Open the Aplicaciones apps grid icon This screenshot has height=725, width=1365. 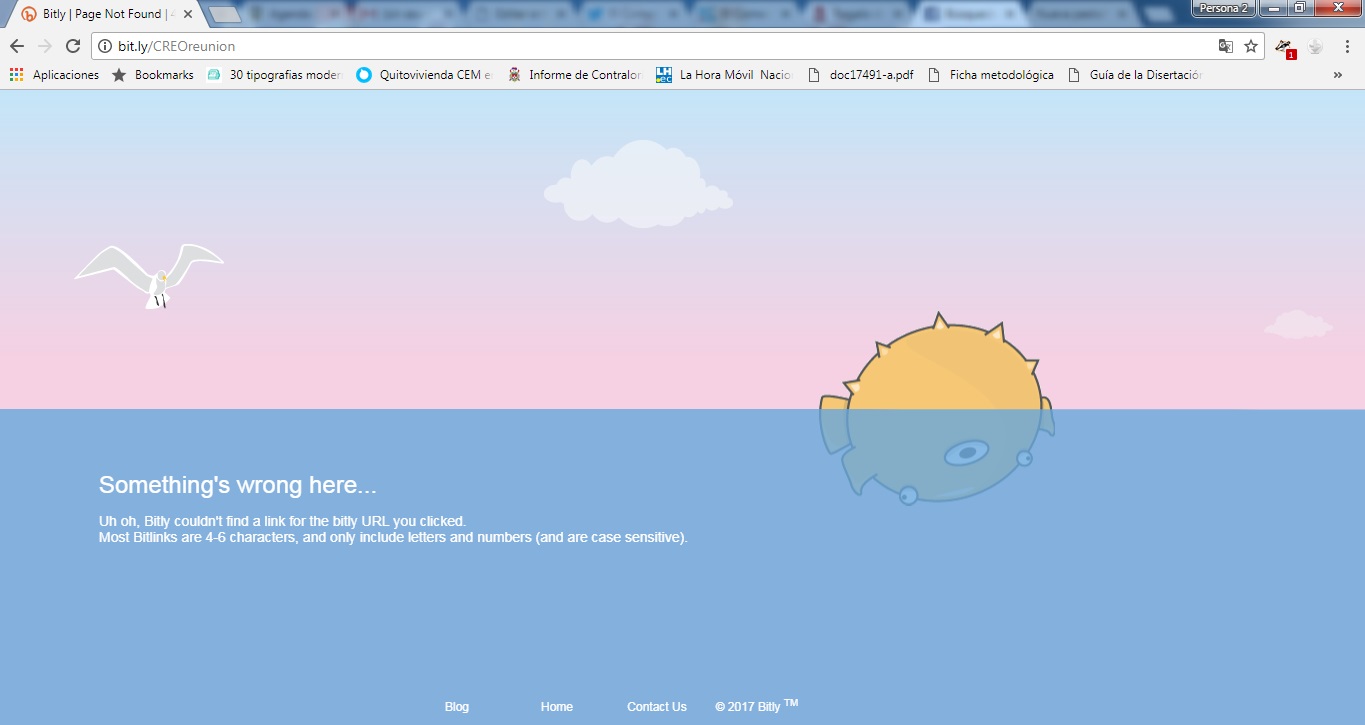click(16, 75)
